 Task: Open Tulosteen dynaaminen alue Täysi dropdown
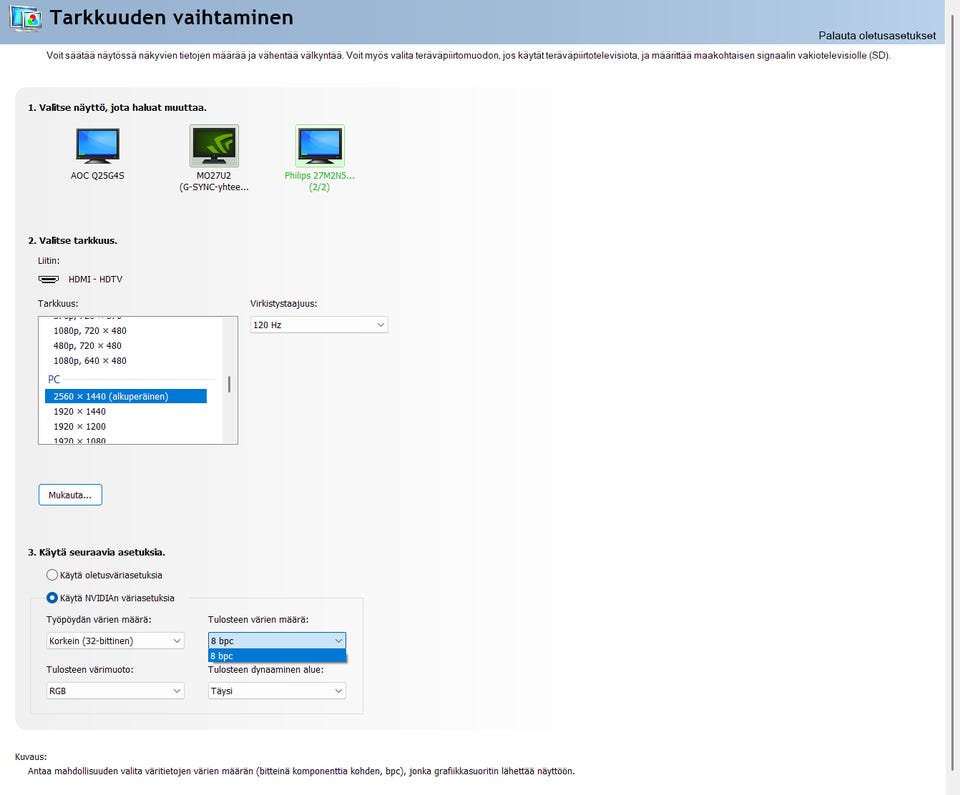pyautogui.click(x=277, y=691)
